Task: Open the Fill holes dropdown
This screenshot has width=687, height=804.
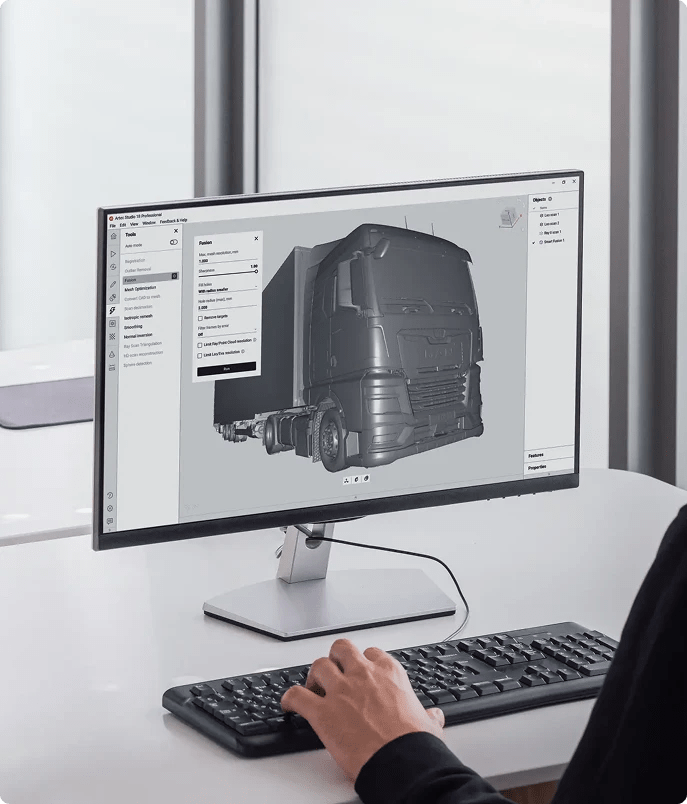Action: coord(228,288)
